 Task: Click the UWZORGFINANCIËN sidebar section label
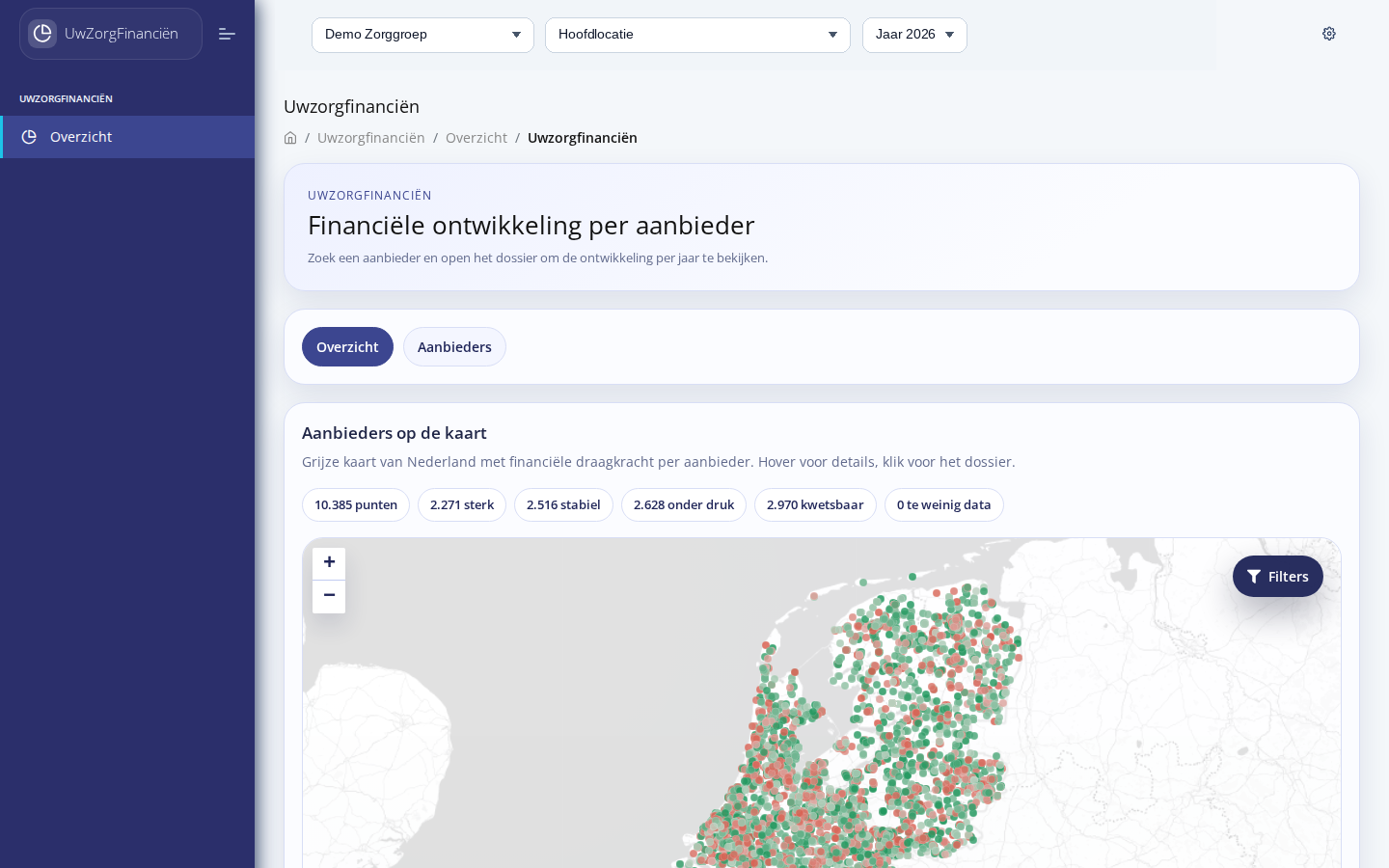[x=66, y=99]
